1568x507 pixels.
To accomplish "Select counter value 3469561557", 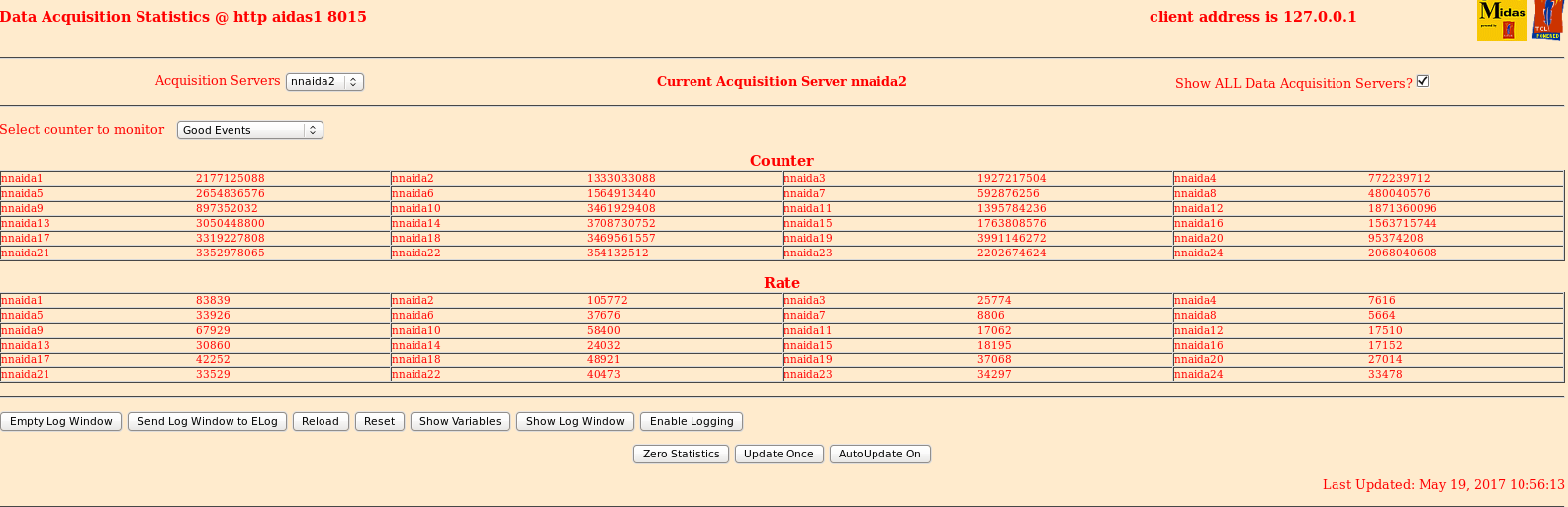I will 621,239.
